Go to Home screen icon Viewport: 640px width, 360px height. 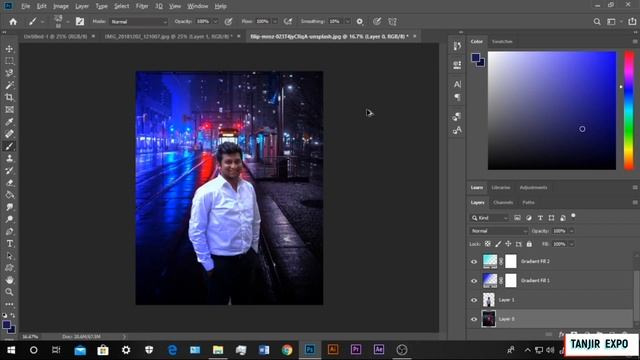pos(13,22)
